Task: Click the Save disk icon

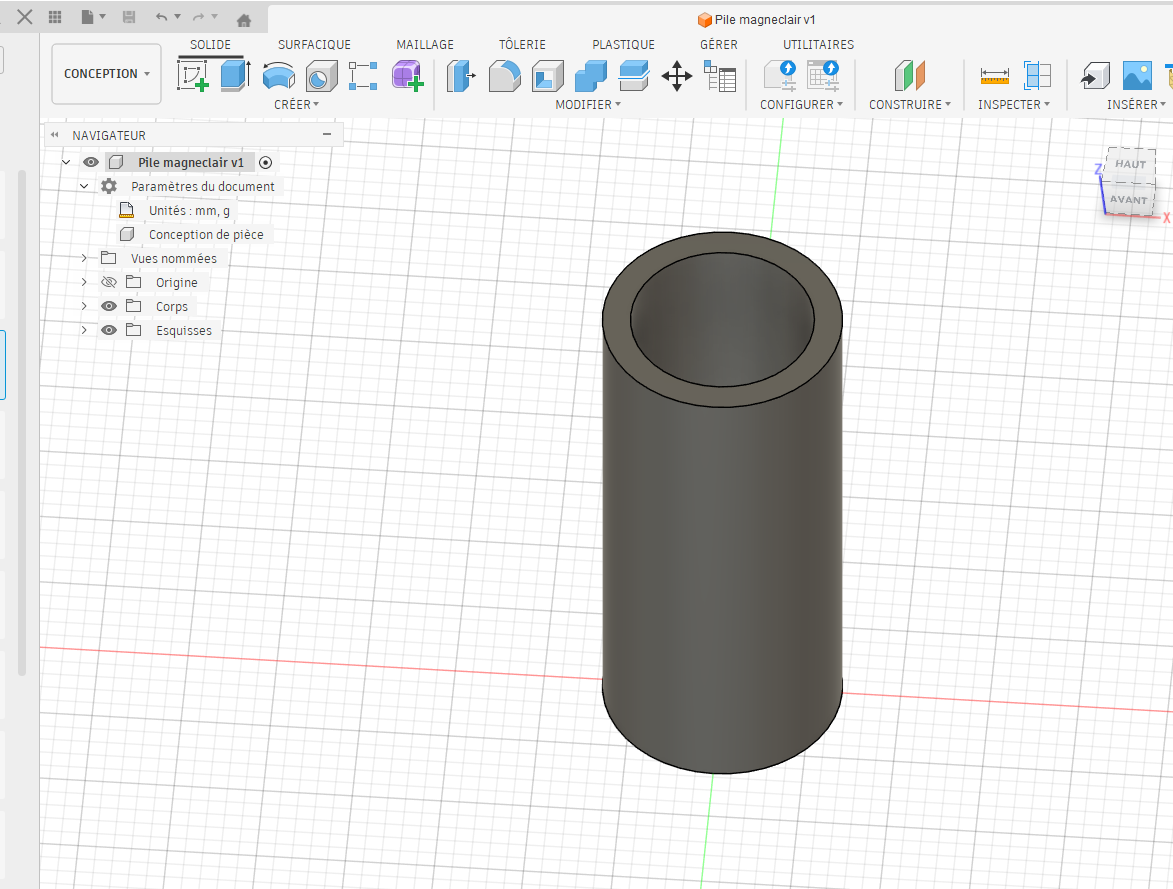Action: coord(129,17)
